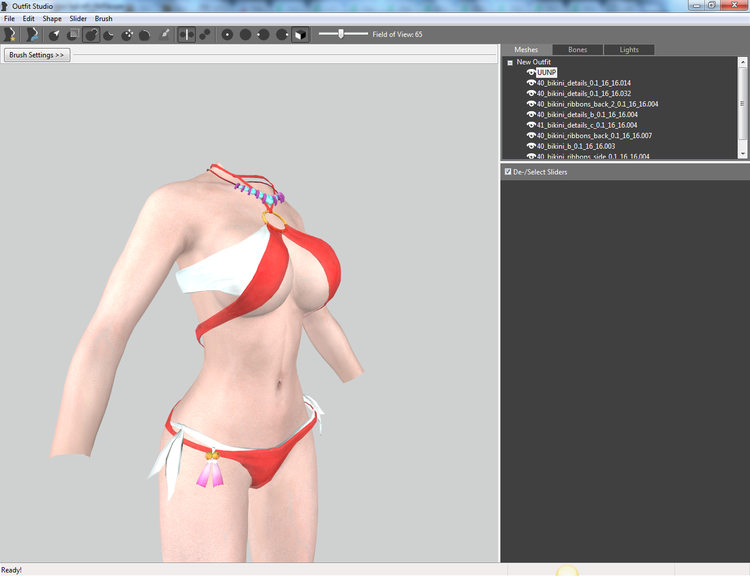
Task: Toggle visibility of 40_bikini_details_b mesh
Action: click(531, 114)
